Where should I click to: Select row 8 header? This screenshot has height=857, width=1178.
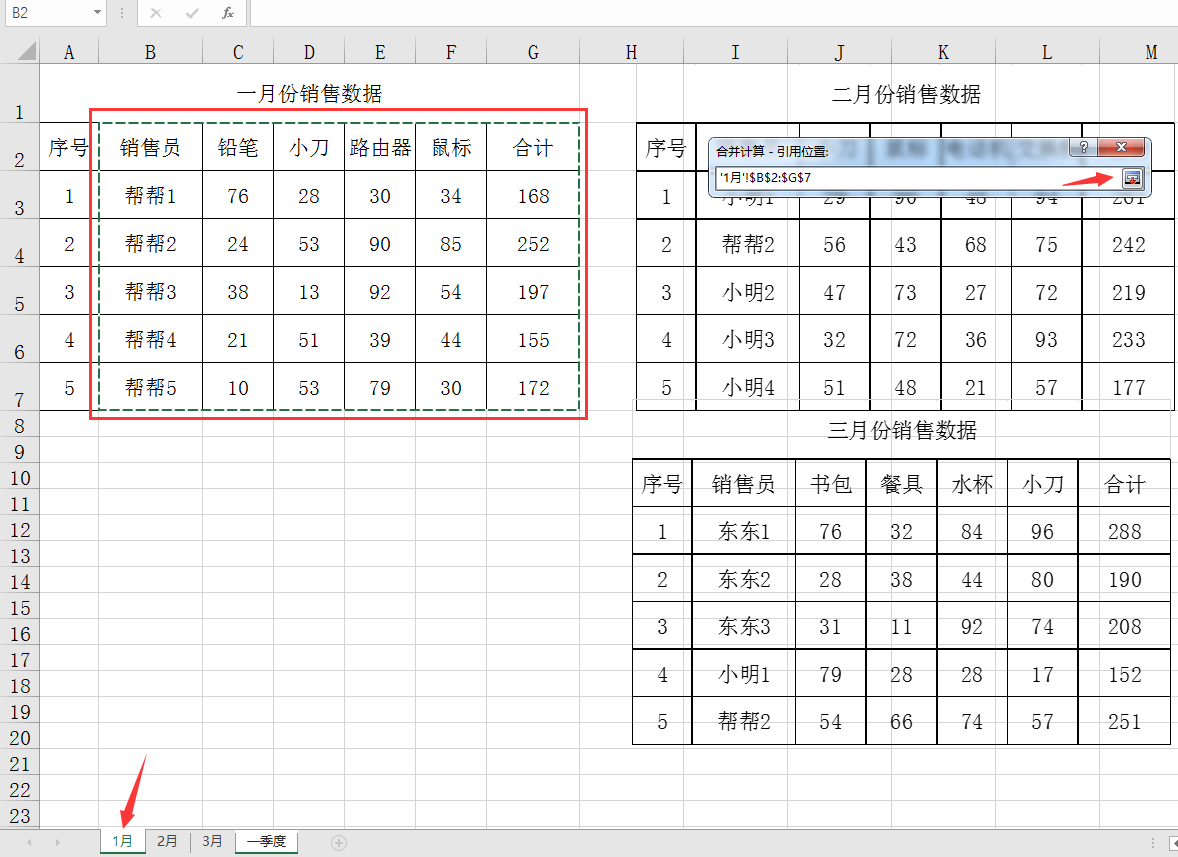coord(20,426)
